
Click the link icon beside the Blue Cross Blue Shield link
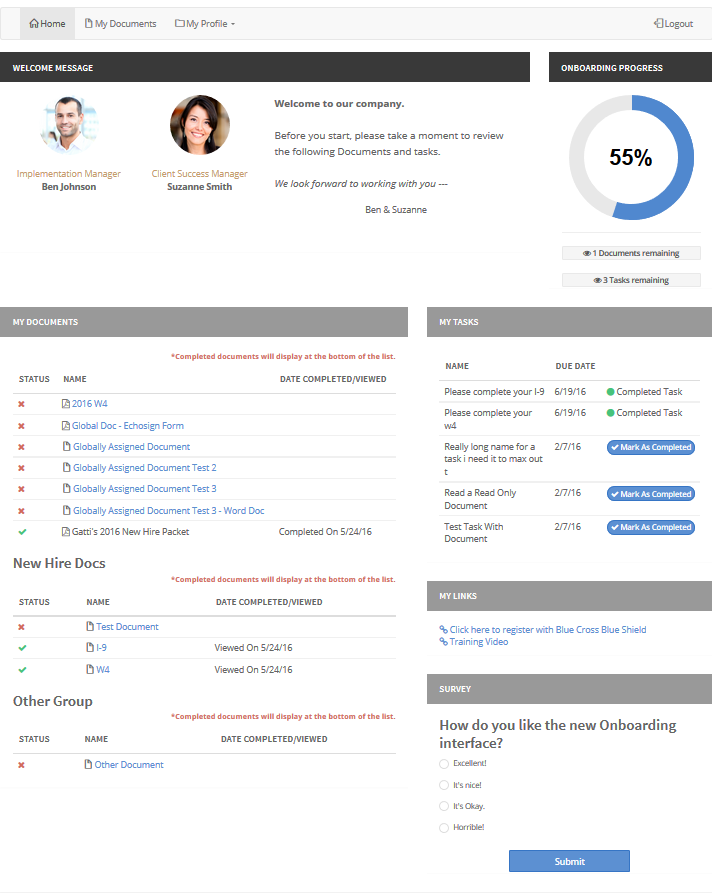pos(444,630)
